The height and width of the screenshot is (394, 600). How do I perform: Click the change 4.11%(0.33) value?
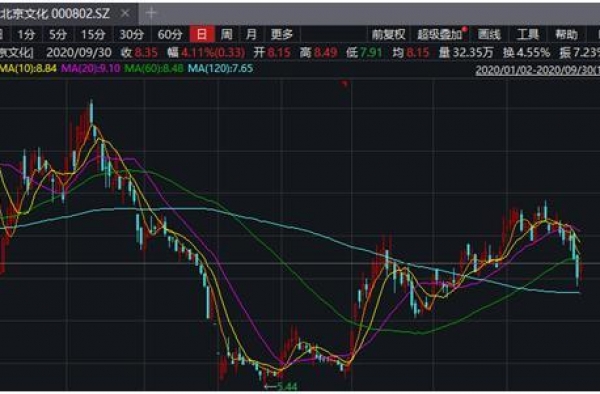coord(213,52)
